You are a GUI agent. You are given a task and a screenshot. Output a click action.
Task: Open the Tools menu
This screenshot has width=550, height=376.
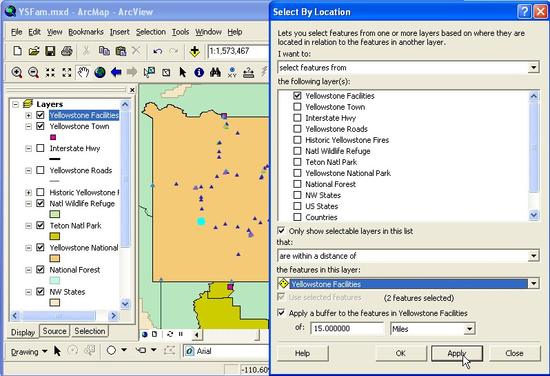(x=180, y=32)
